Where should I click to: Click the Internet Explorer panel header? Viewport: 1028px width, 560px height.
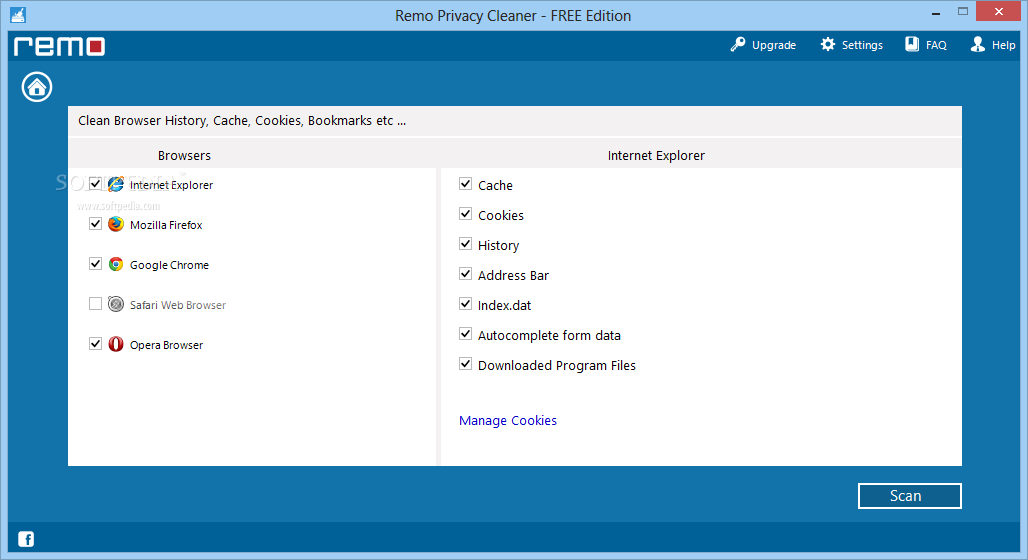pyautogui.click(x=656, y=155)
